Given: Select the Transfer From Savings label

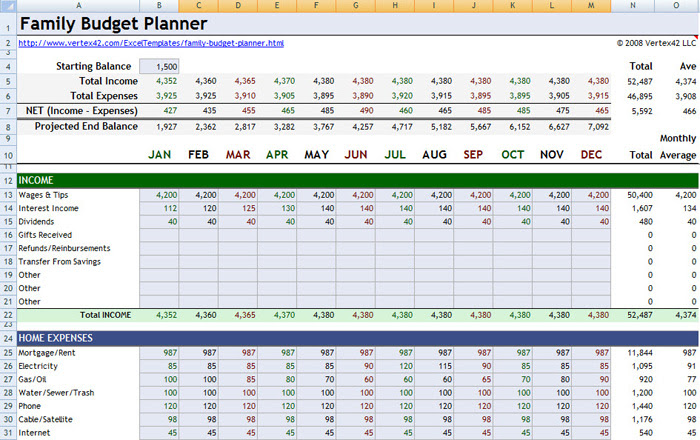Looking at the screenshot, I should (x=59, y=262).
